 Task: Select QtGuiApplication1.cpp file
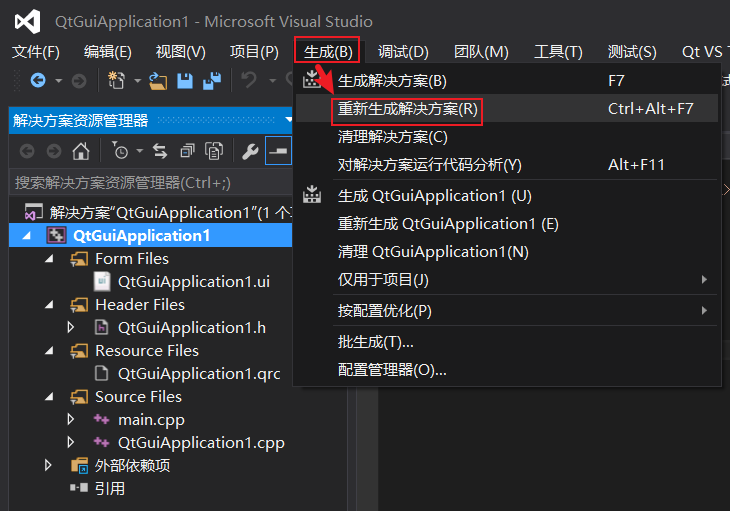(201, 443)
